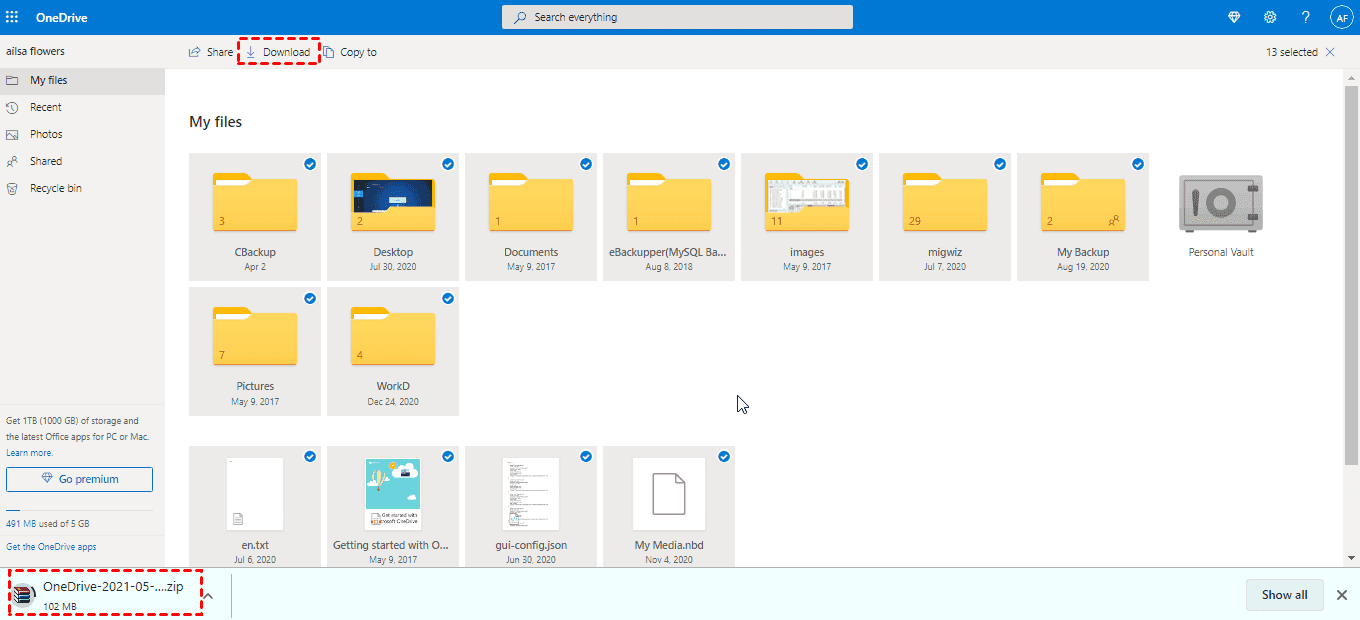
Task: Click the premium diamond icon in header
Action: [1234, 17]
